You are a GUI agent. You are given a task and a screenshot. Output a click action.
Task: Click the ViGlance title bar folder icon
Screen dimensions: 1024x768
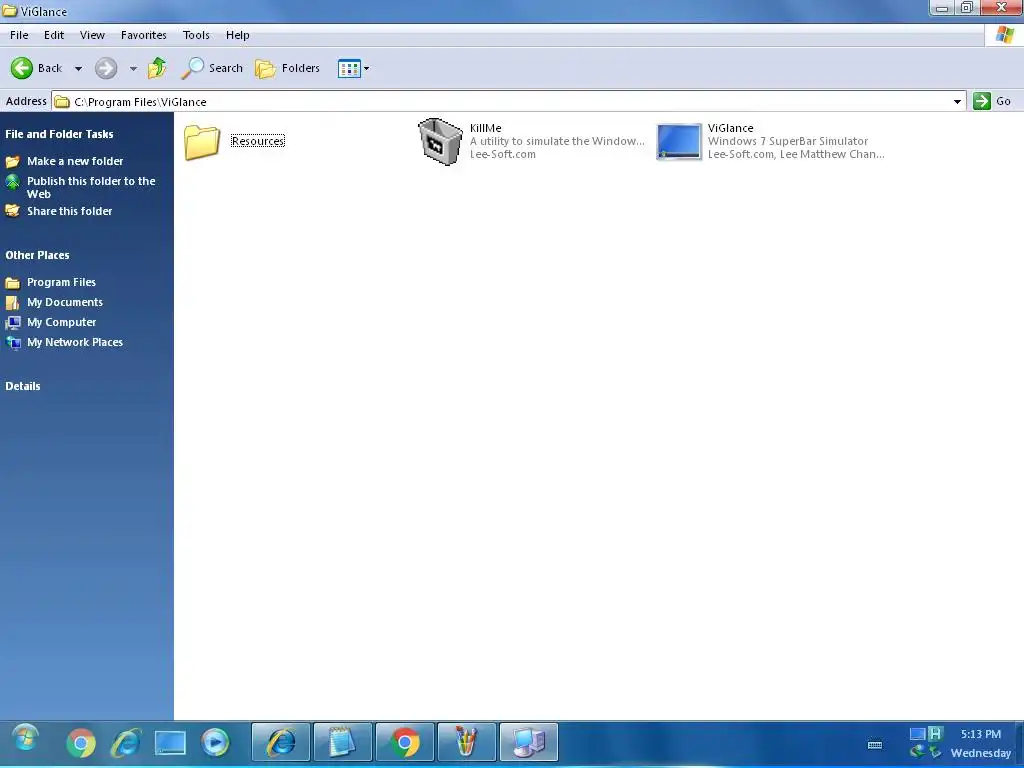(x=10, y=11)
